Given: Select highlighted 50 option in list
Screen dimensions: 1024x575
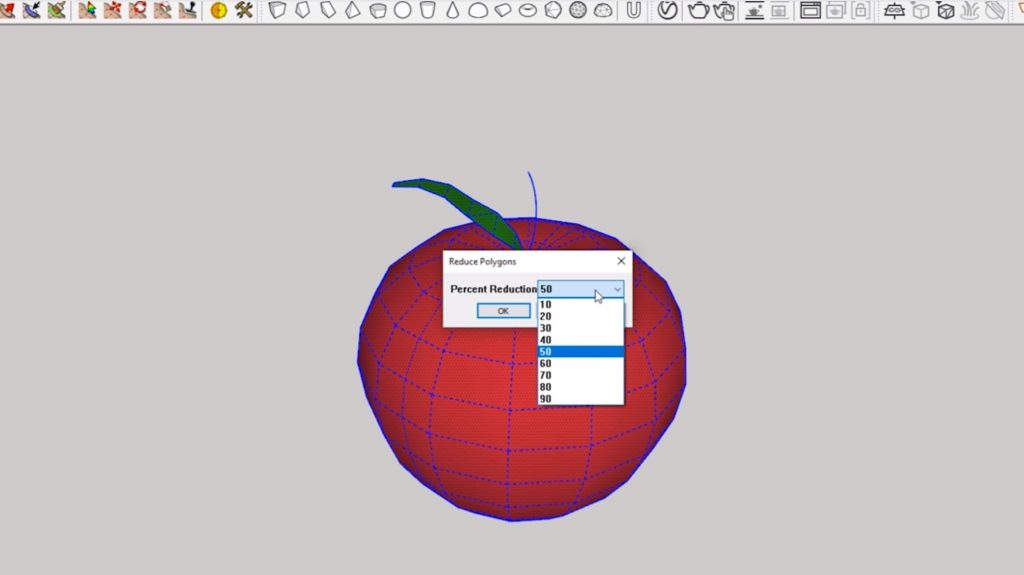Looking at the screenshot, I should tap(581, 352).
